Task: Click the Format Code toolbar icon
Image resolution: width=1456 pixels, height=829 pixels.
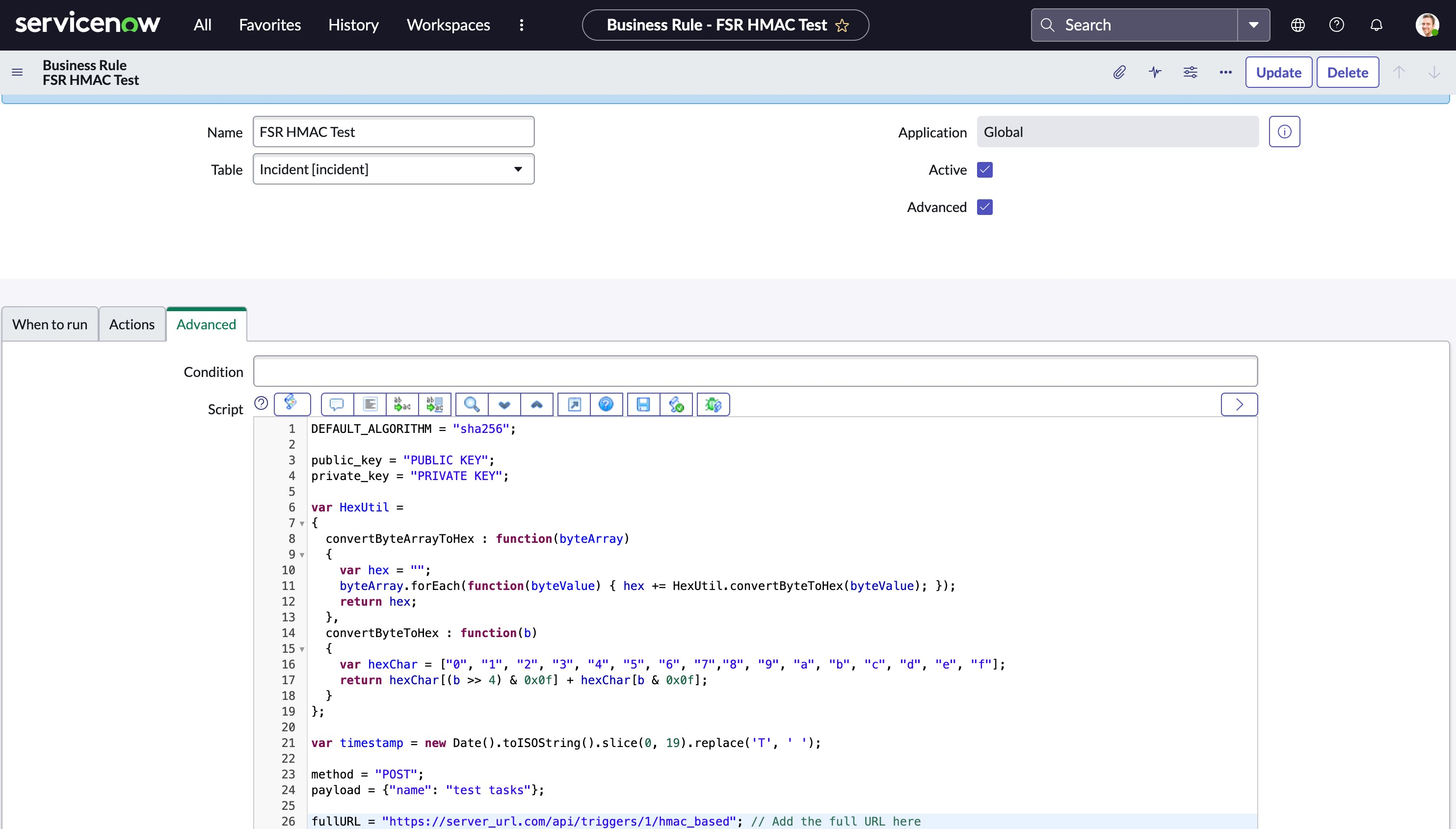Action: [370, 405]
